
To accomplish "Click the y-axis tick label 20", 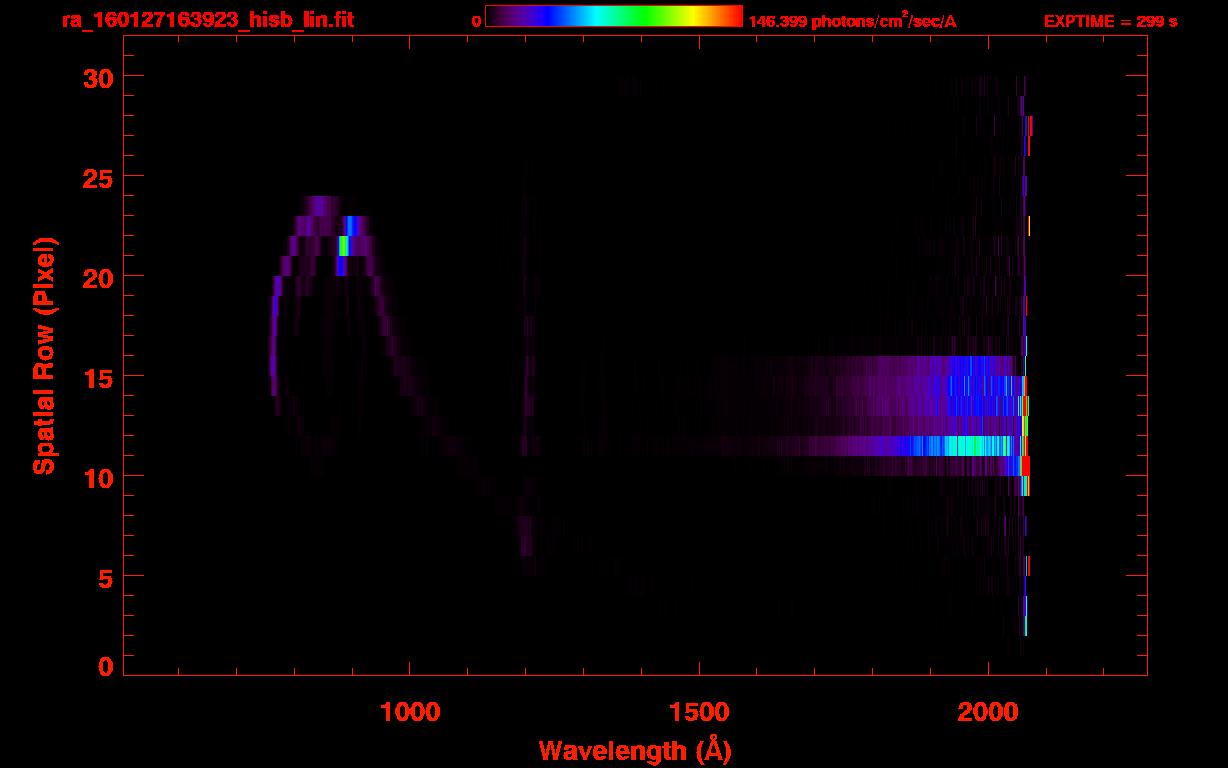I will pyautogui.click(x=98, y=277).
